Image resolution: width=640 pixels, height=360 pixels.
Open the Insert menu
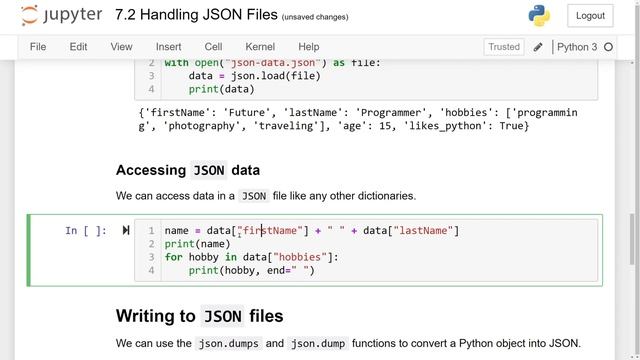pos(168,47)
